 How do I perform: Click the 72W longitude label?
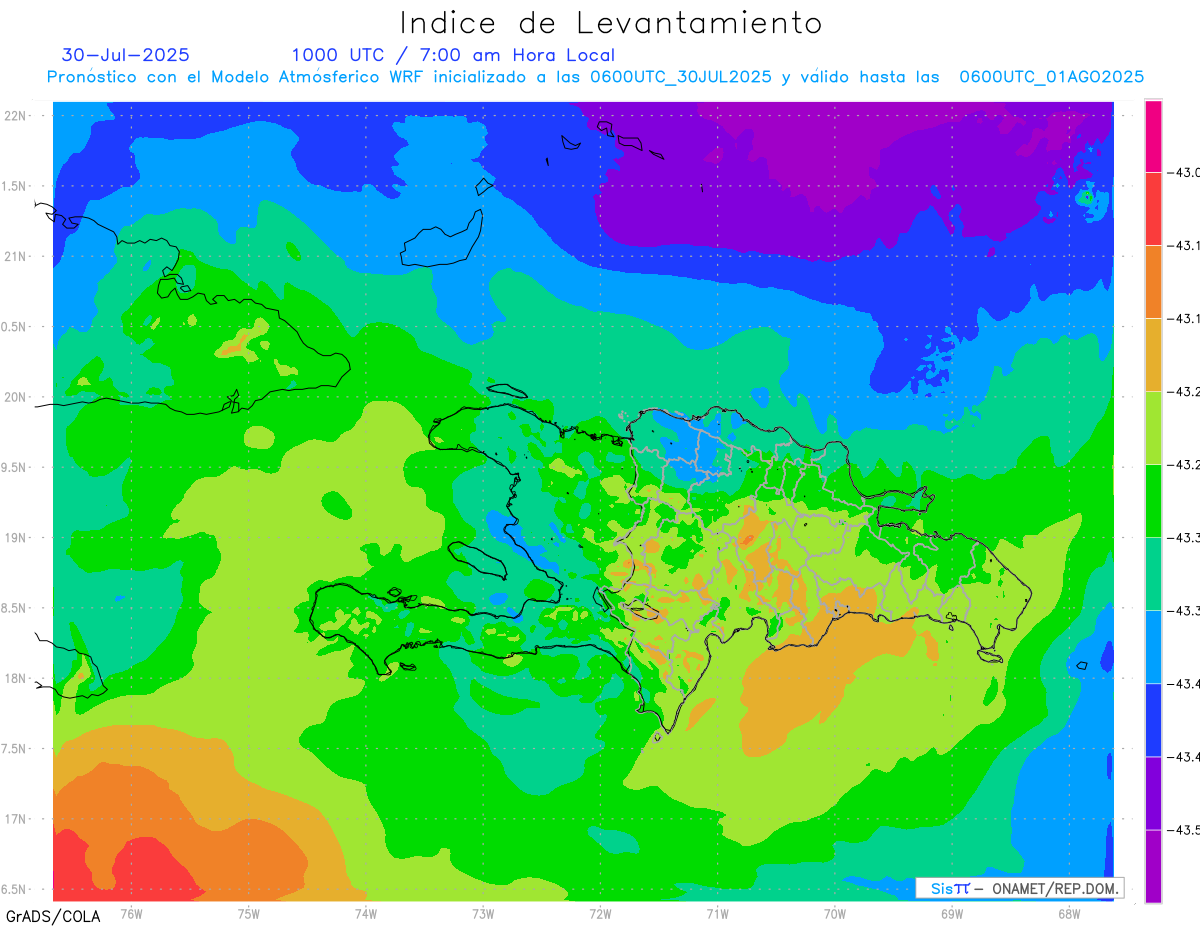point(601,913)
